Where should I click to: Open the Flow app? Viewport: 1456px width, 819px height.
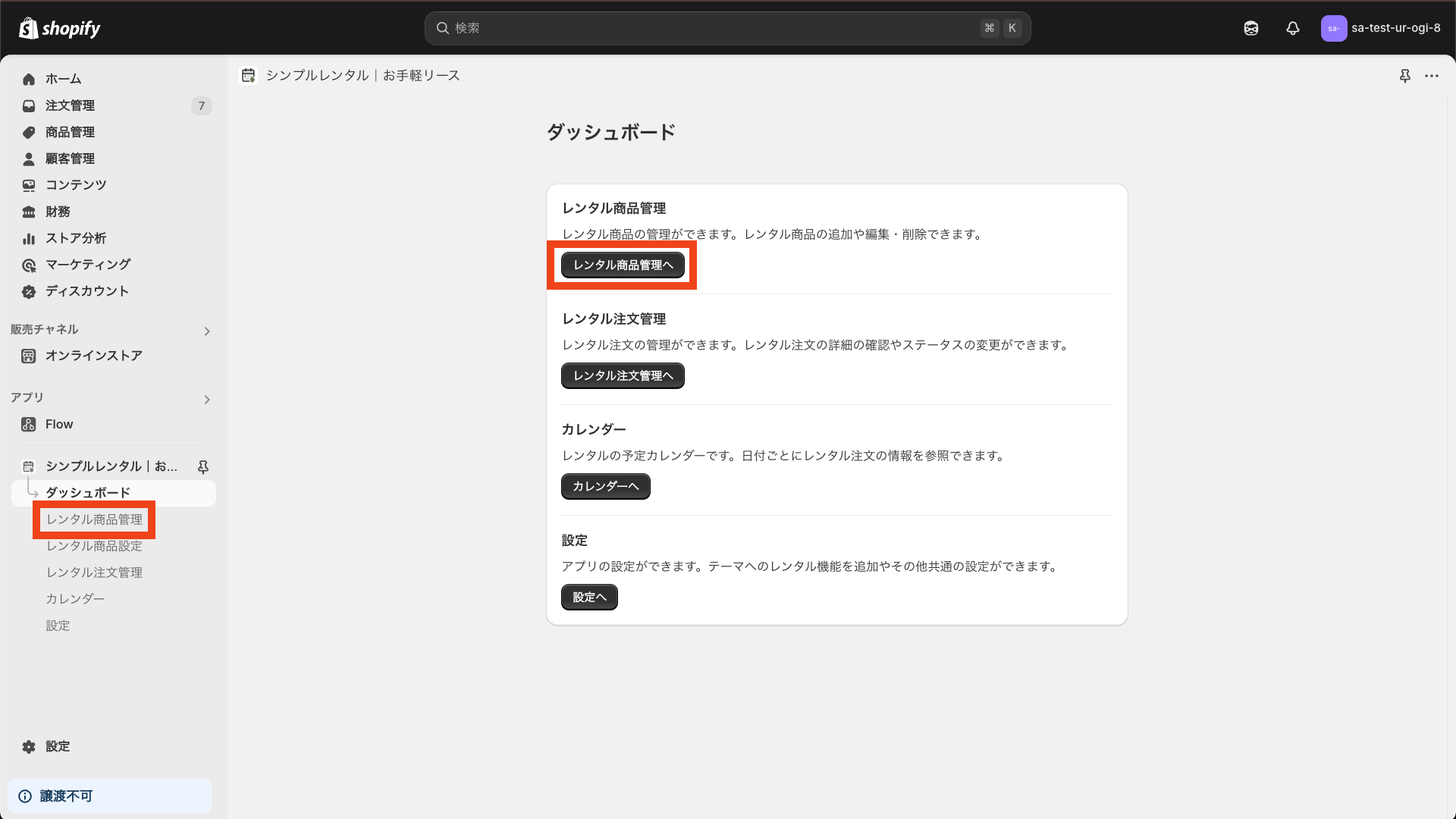(x=59, y=424)
